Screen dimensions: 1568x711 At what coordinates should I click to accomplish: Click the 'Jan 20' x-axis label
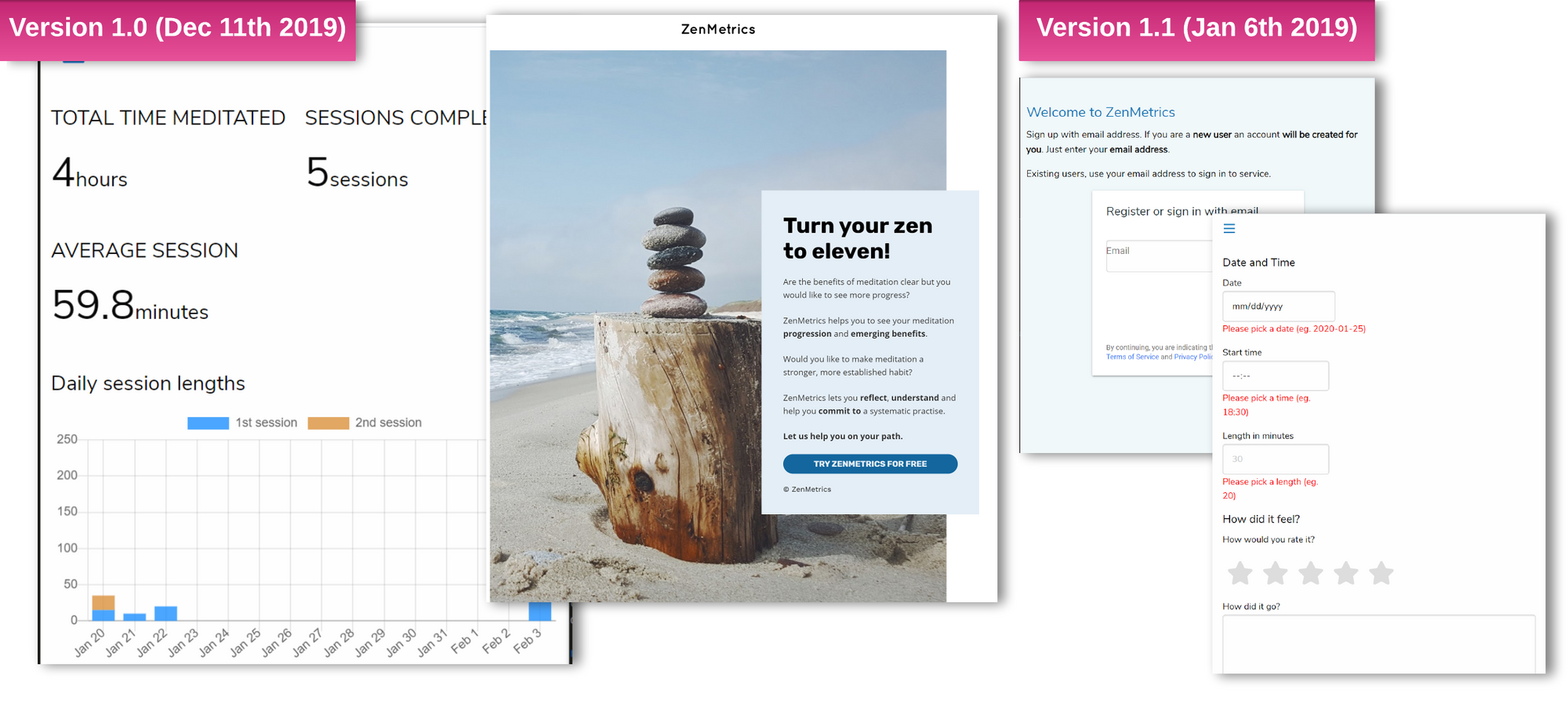coord(89,642)
